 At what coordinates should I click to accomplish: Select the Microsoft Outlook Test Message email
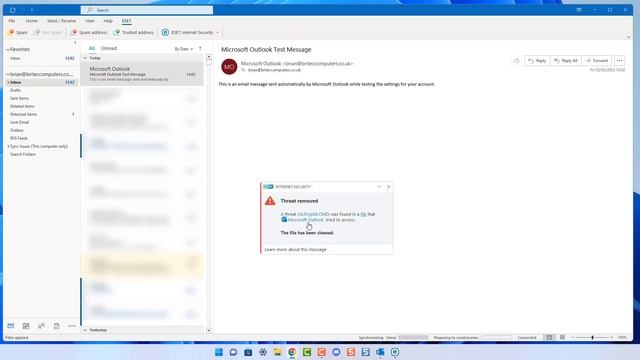tap(142, 74)
